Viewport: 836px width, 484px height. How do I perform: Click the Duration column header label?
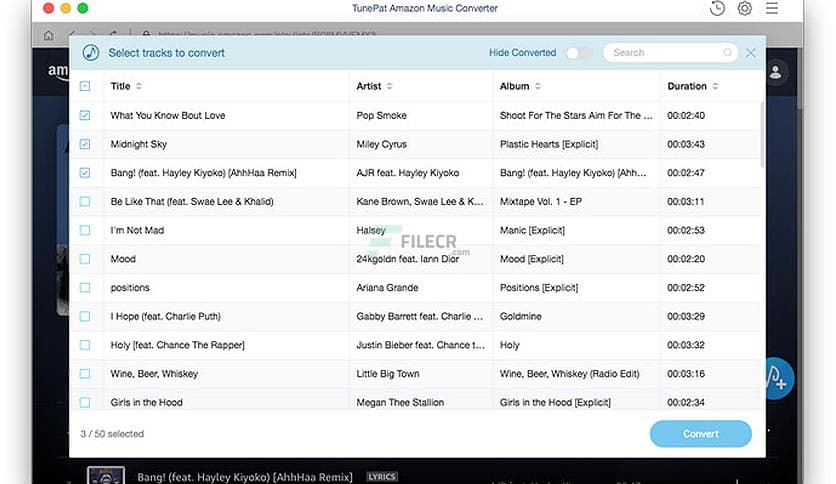click(x=687, y=86)
